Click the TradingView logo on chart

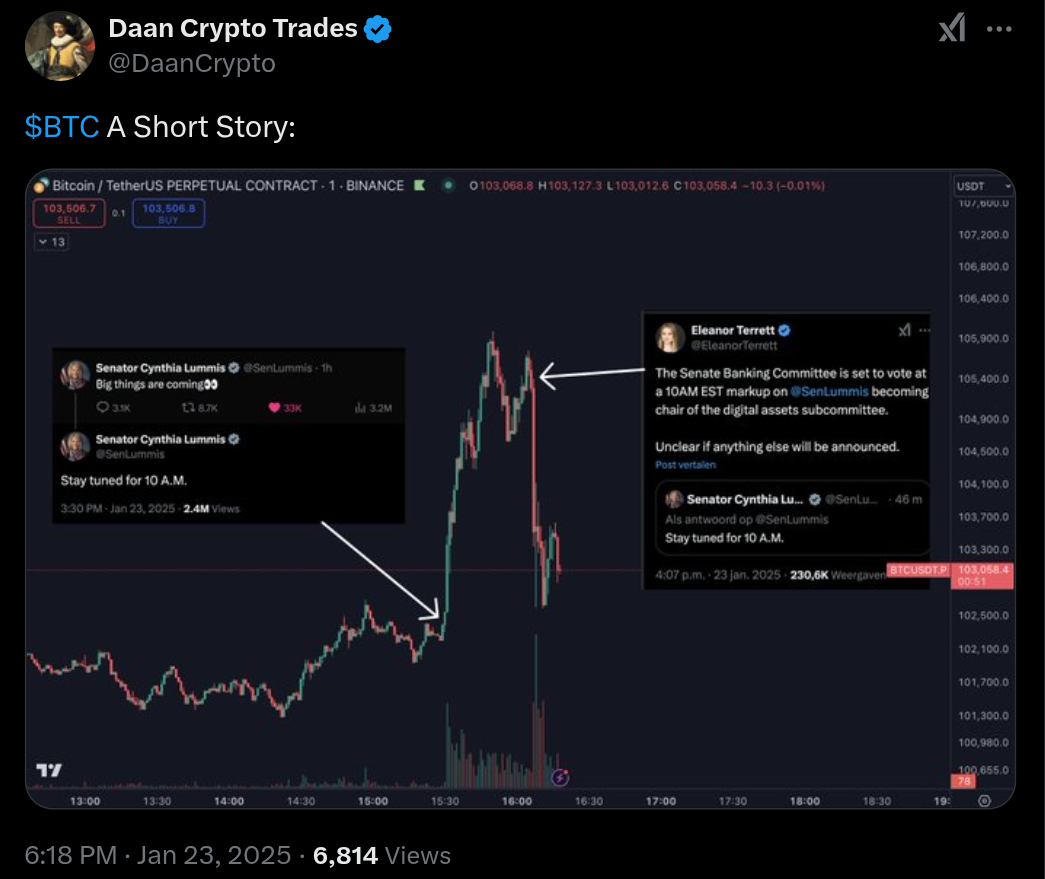[48, 770]
